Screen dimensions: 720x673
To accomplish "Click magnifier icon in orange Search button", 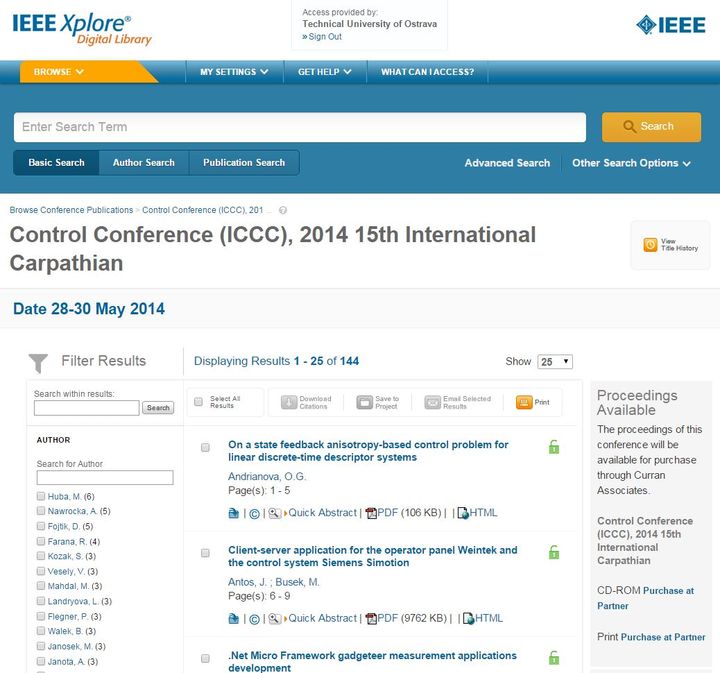I will (630, 127).
